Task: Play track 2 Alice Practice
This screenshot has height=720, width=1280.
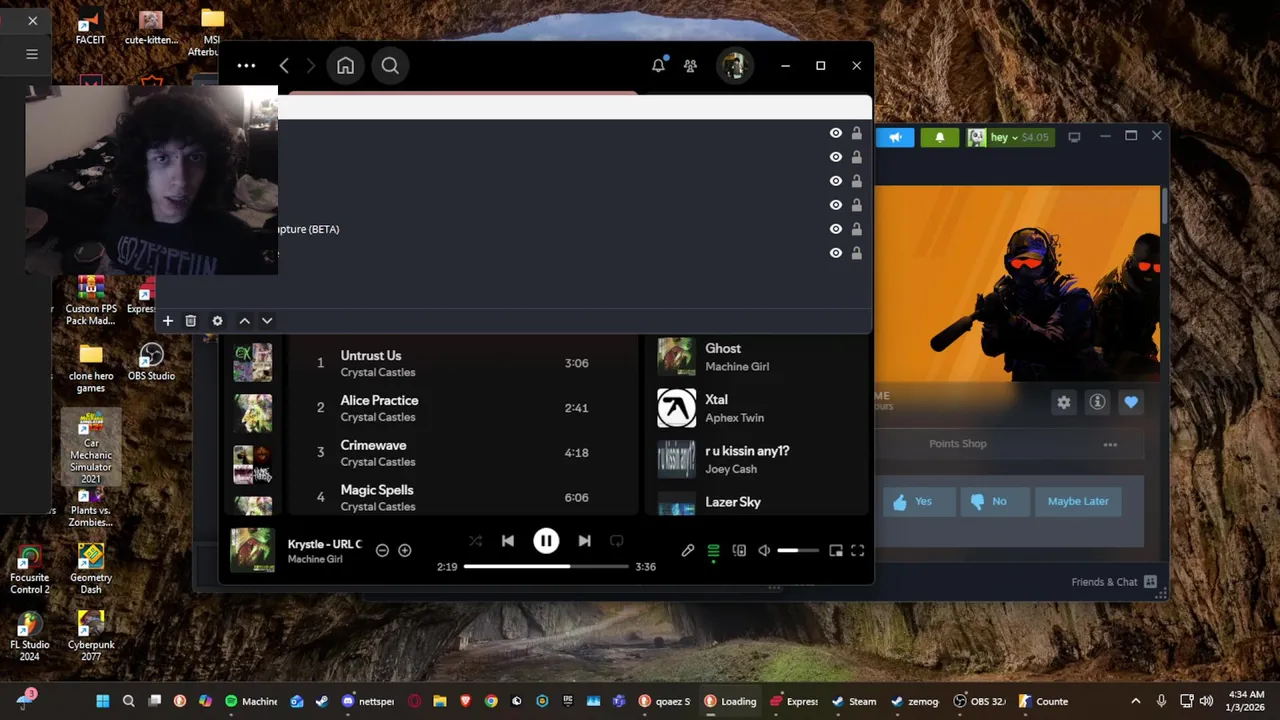Action: [463, 408]
